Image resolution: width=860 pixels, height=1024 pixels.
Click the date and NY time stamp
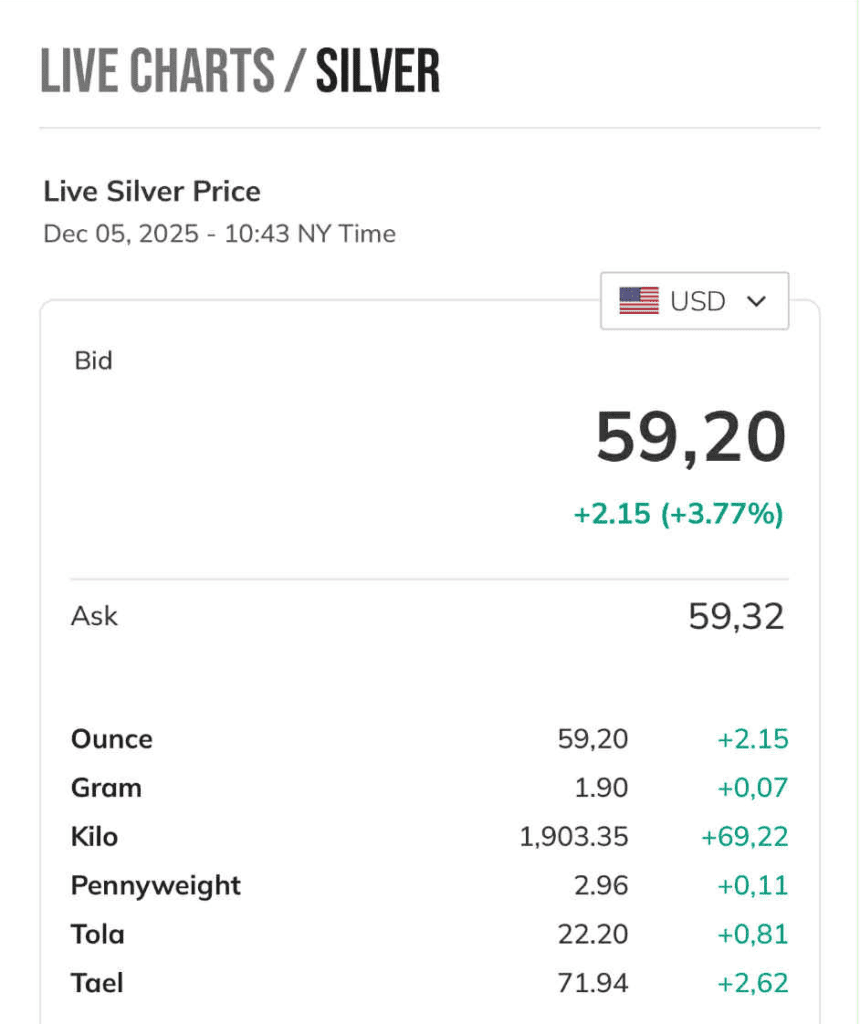(219, 234)
